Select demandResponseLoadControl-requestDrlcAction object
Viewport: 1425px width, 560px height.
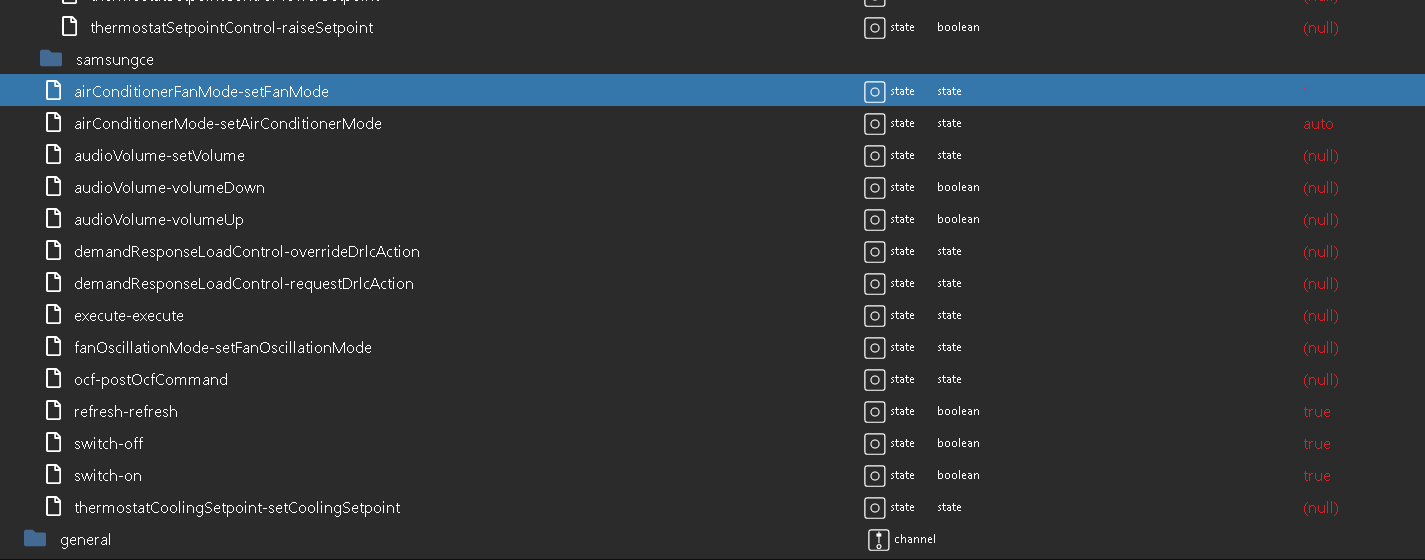pos(244,284)
